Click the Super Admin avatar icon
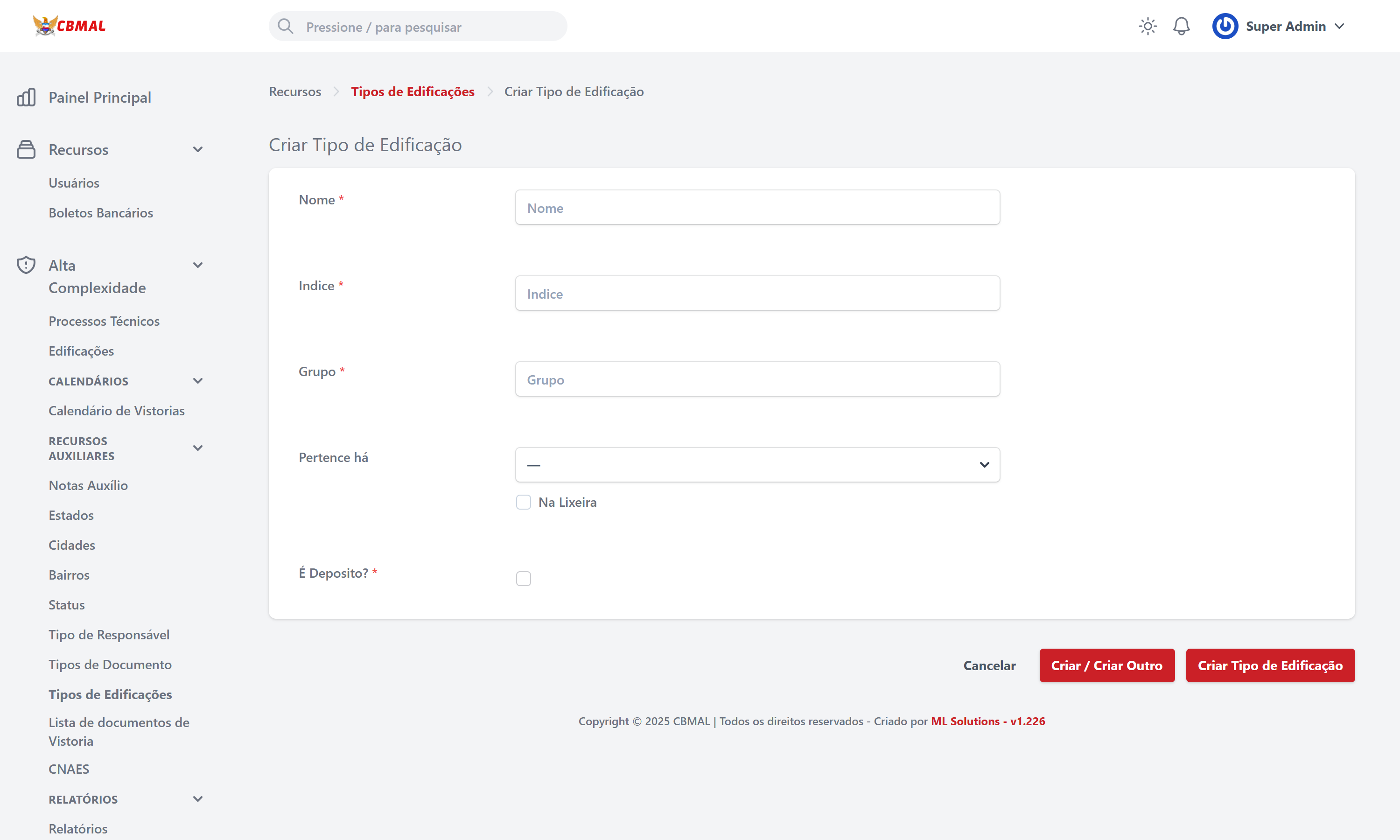 pos(1224,26)
